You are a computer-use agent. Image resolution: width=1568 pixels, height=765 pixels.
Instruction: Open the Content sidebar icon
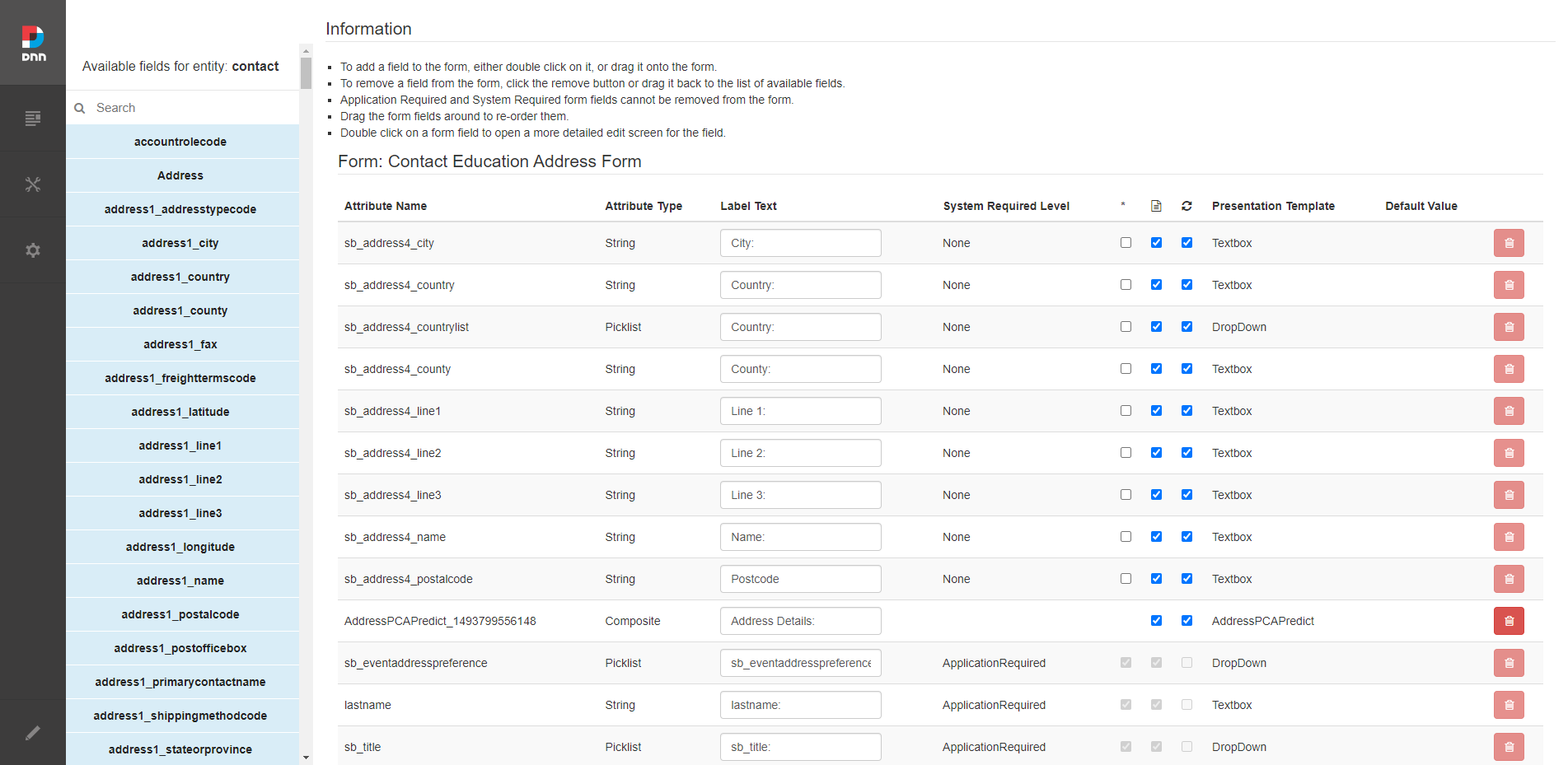(x=33, y=119)
